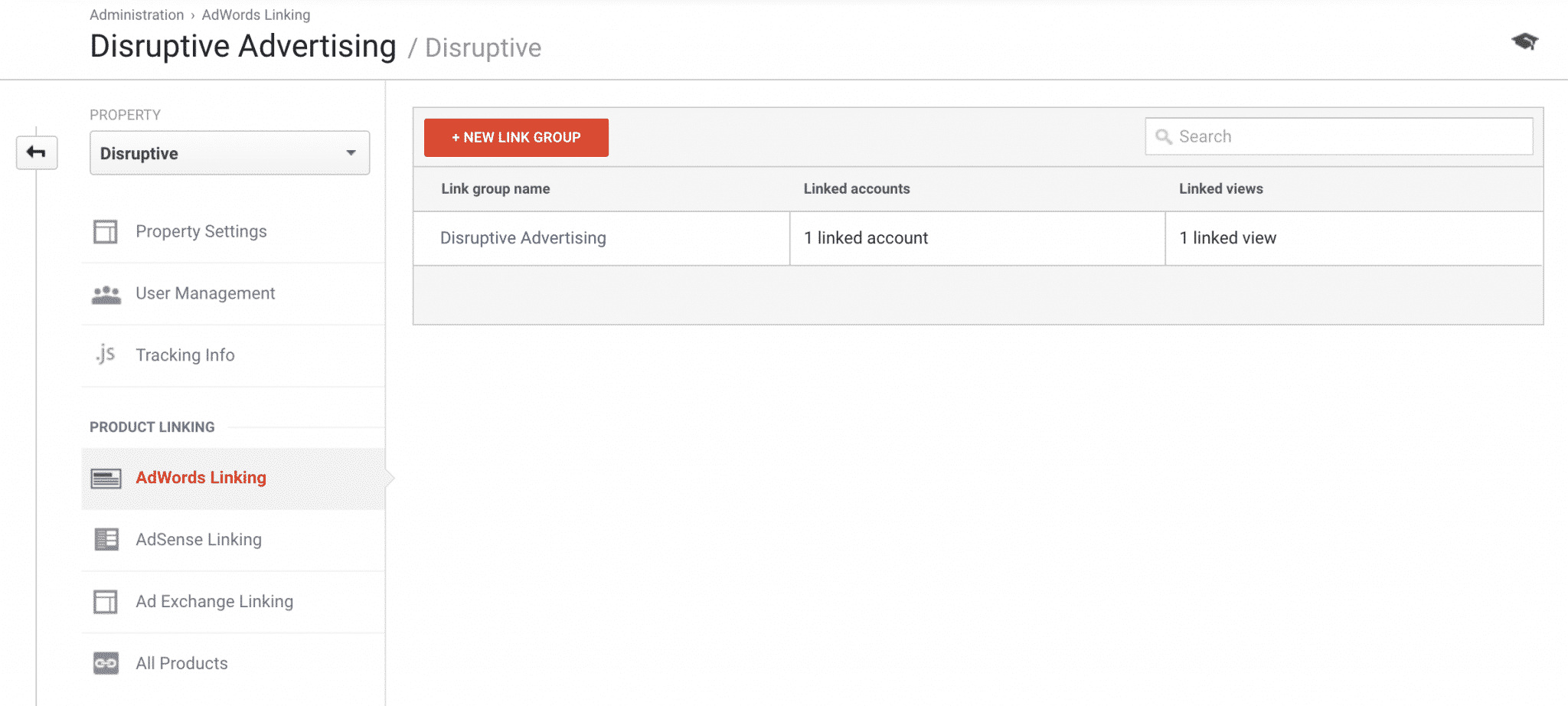Click the back arrow button
Screen dimensions: 1568x706
(37, 152)
